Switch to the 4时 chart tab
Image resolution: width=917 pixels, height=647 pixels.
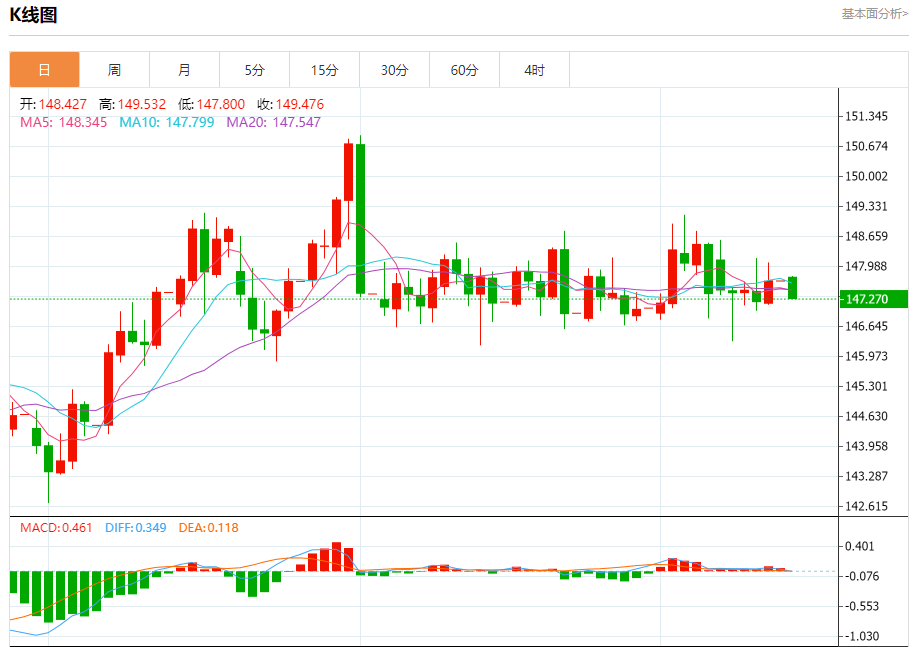pyautogui.click(x=535, y=70)
